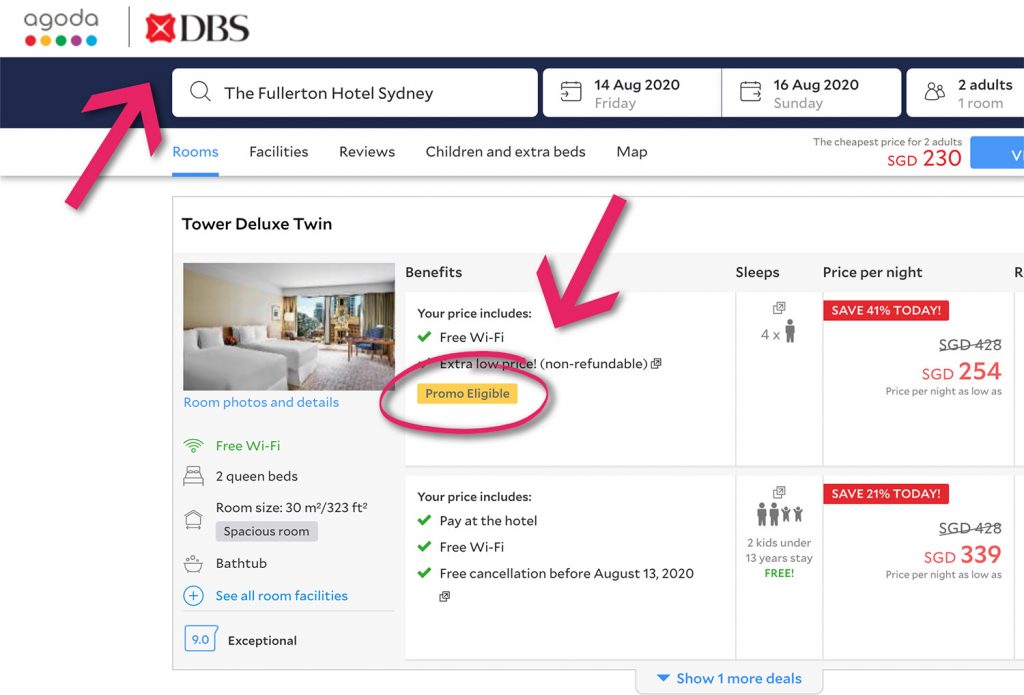Select the Map tab
The image size is (1024, 695).
pos(631,152)
